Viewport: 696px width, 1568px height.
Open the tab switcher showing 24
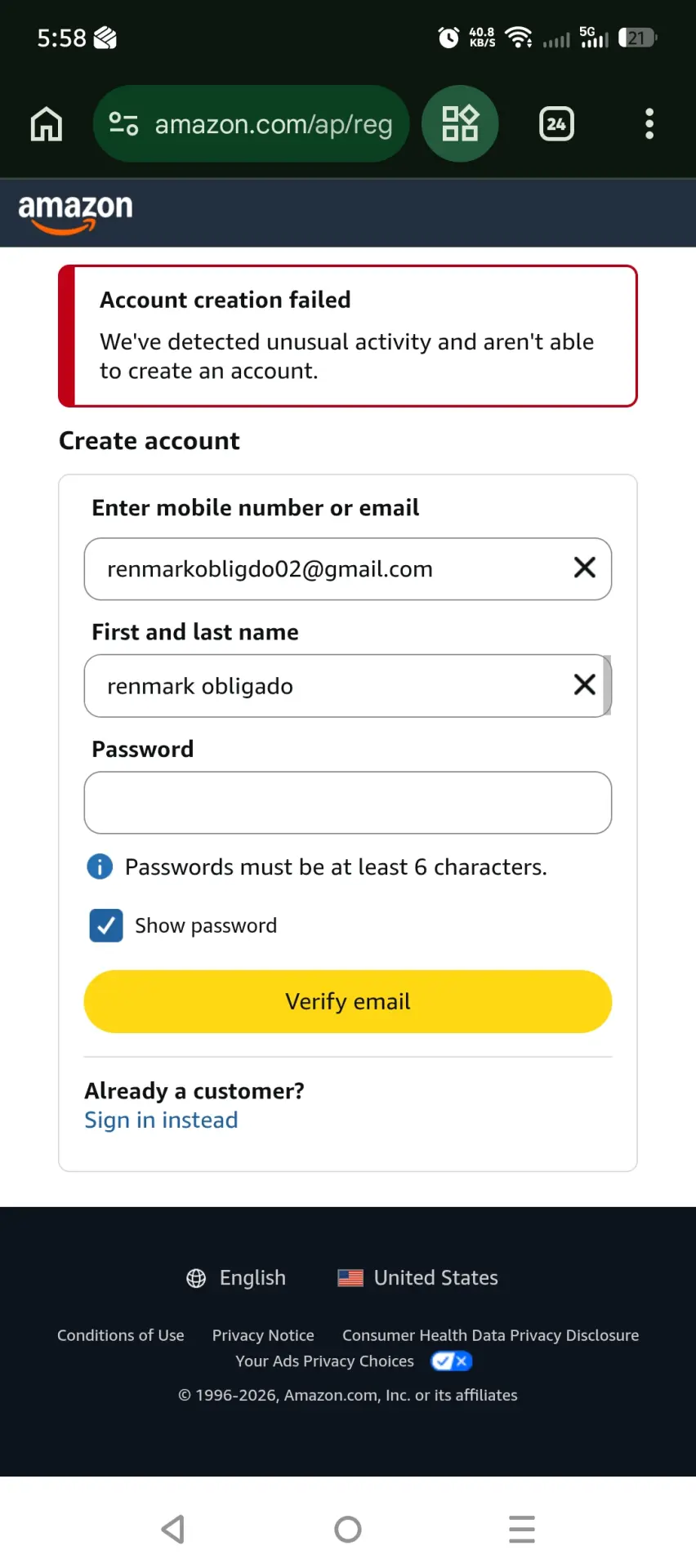click(557, 124)
